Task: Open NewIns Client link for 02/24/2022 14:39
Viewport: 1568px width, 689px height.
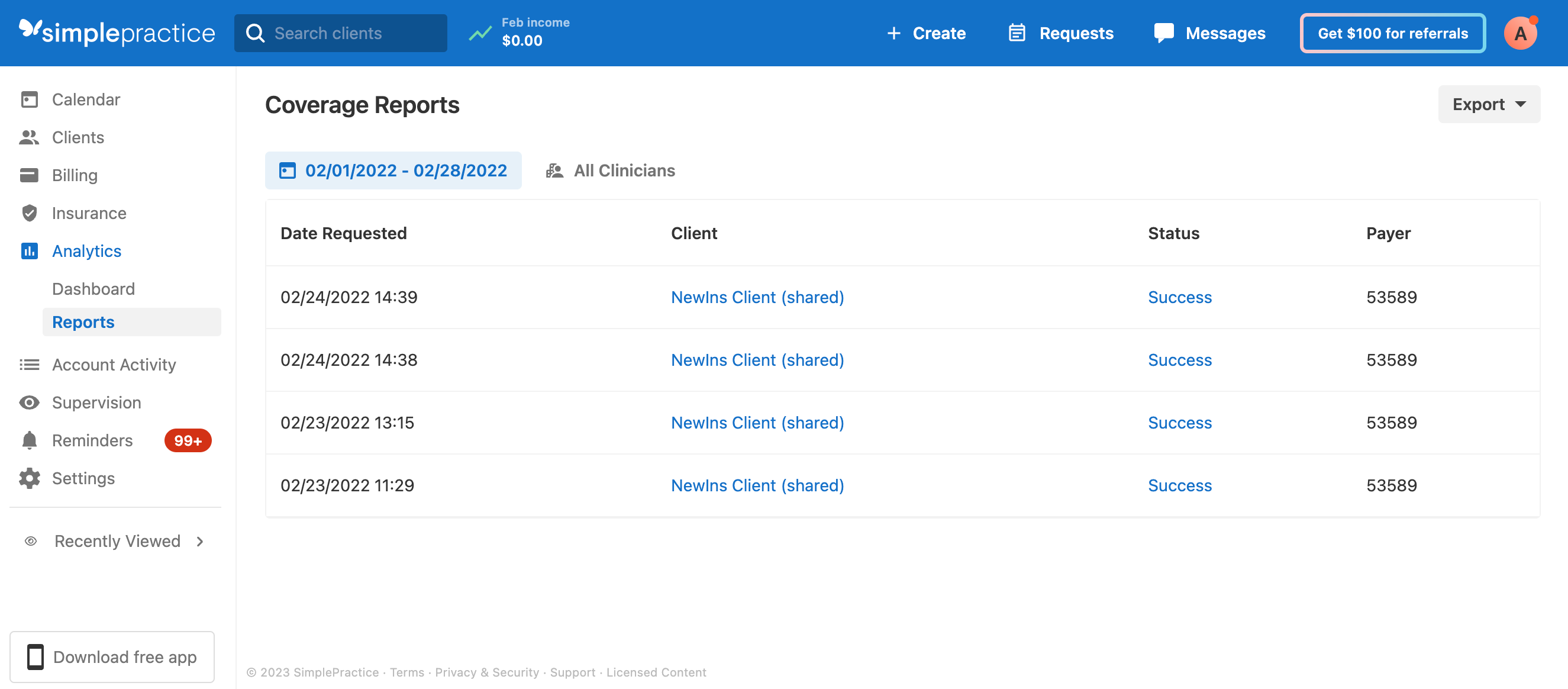Action: pyautogui.click(x=757, y=297)
